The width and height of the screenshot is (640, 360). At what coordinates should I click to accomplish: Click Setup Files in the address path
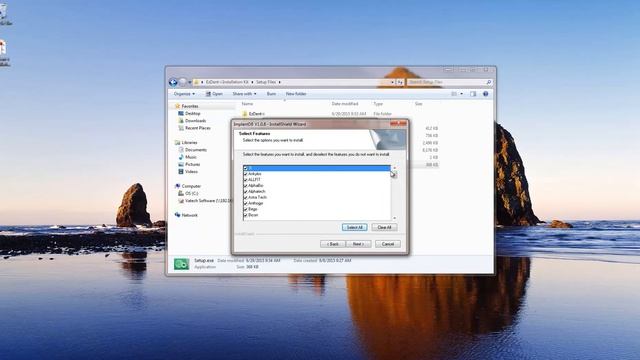[266, 82]
